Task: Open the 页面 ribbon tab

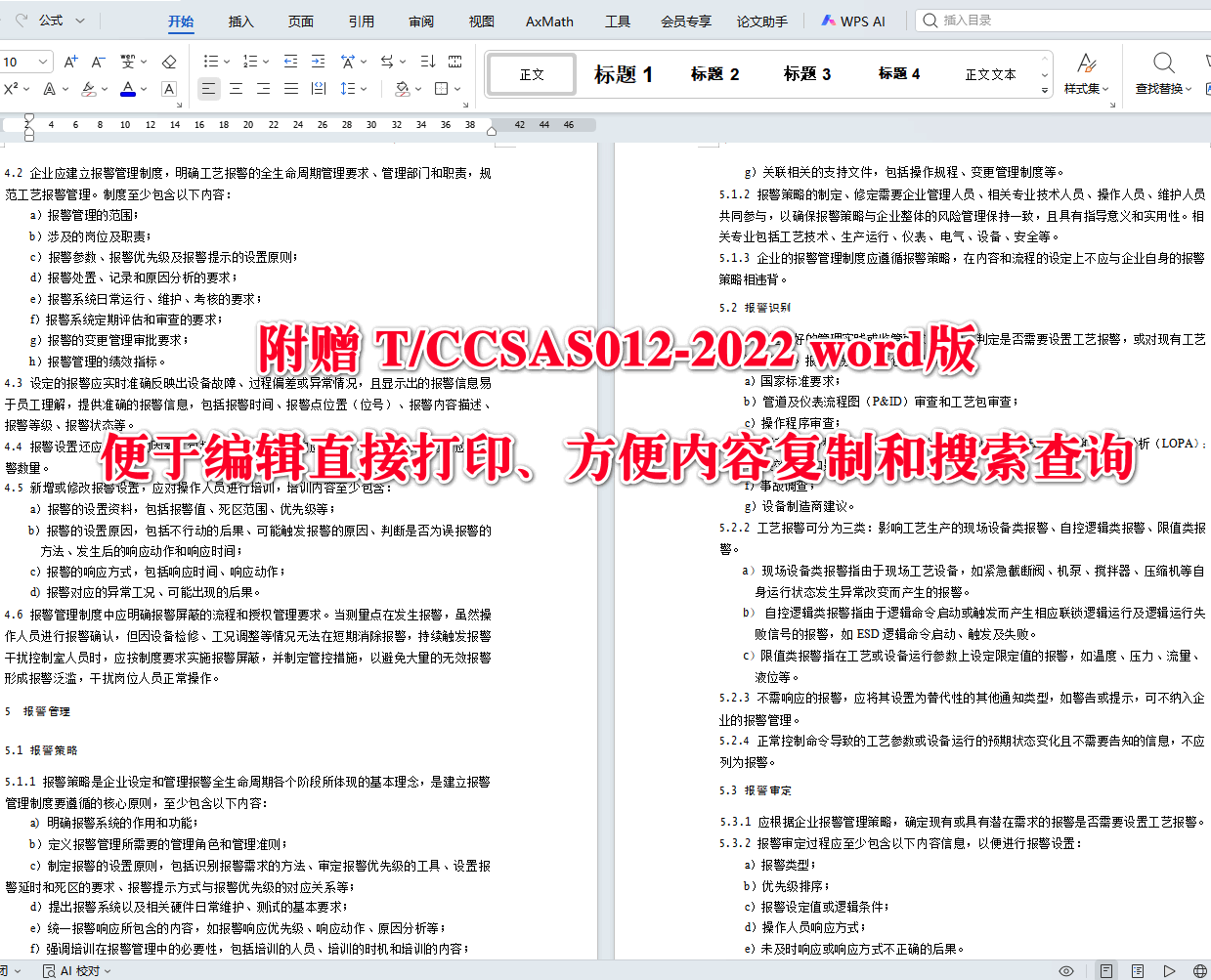Action: pyautogui.click(x=301, y=21)
